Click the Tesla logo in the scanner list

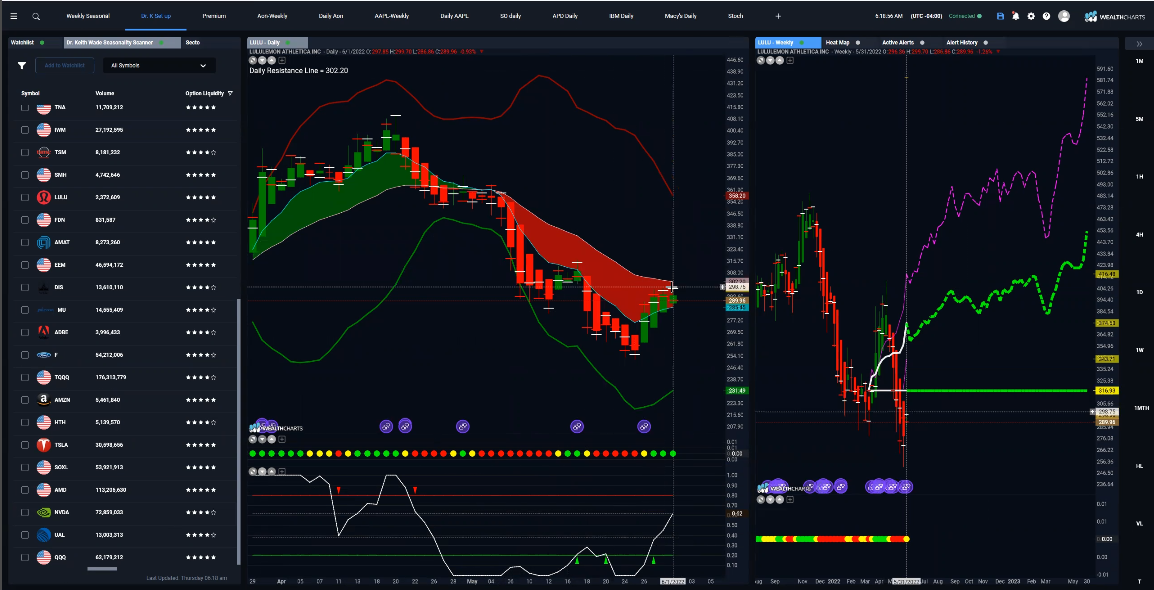pos(43,445)
